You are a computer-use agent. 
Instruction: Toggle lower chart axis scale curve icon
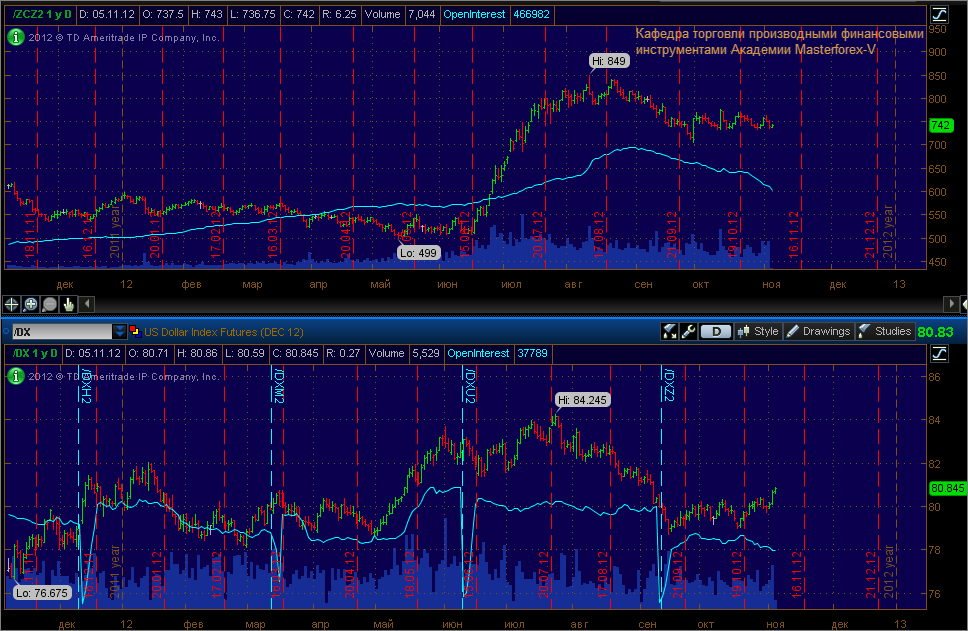[x=939, y=353]
